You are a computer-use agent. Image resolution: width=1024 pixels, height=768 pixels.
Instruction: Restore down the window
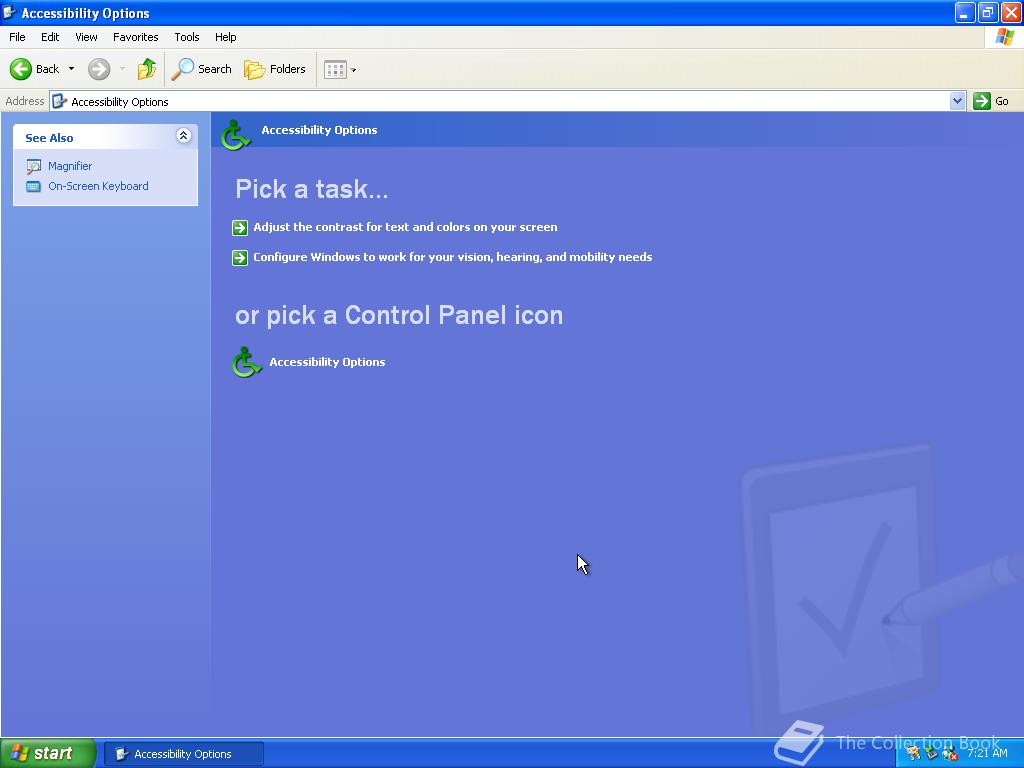tap(987, 12)
